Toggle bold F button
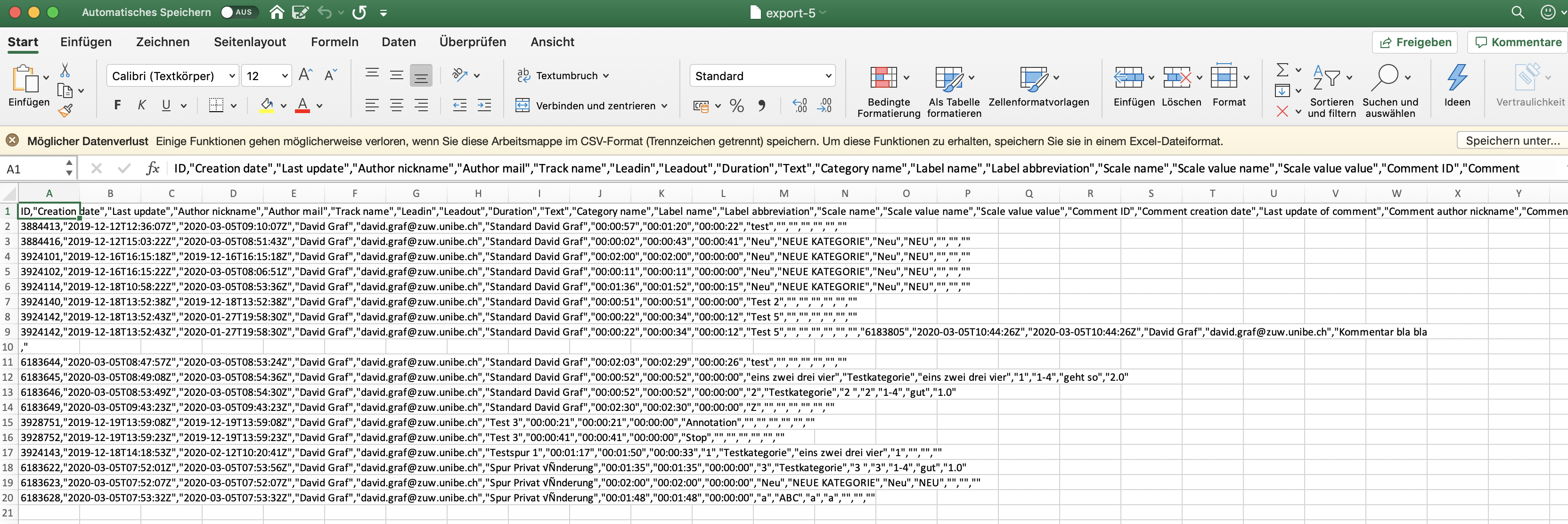Viewport: 1568px width, 524px height. coord(117,105)
